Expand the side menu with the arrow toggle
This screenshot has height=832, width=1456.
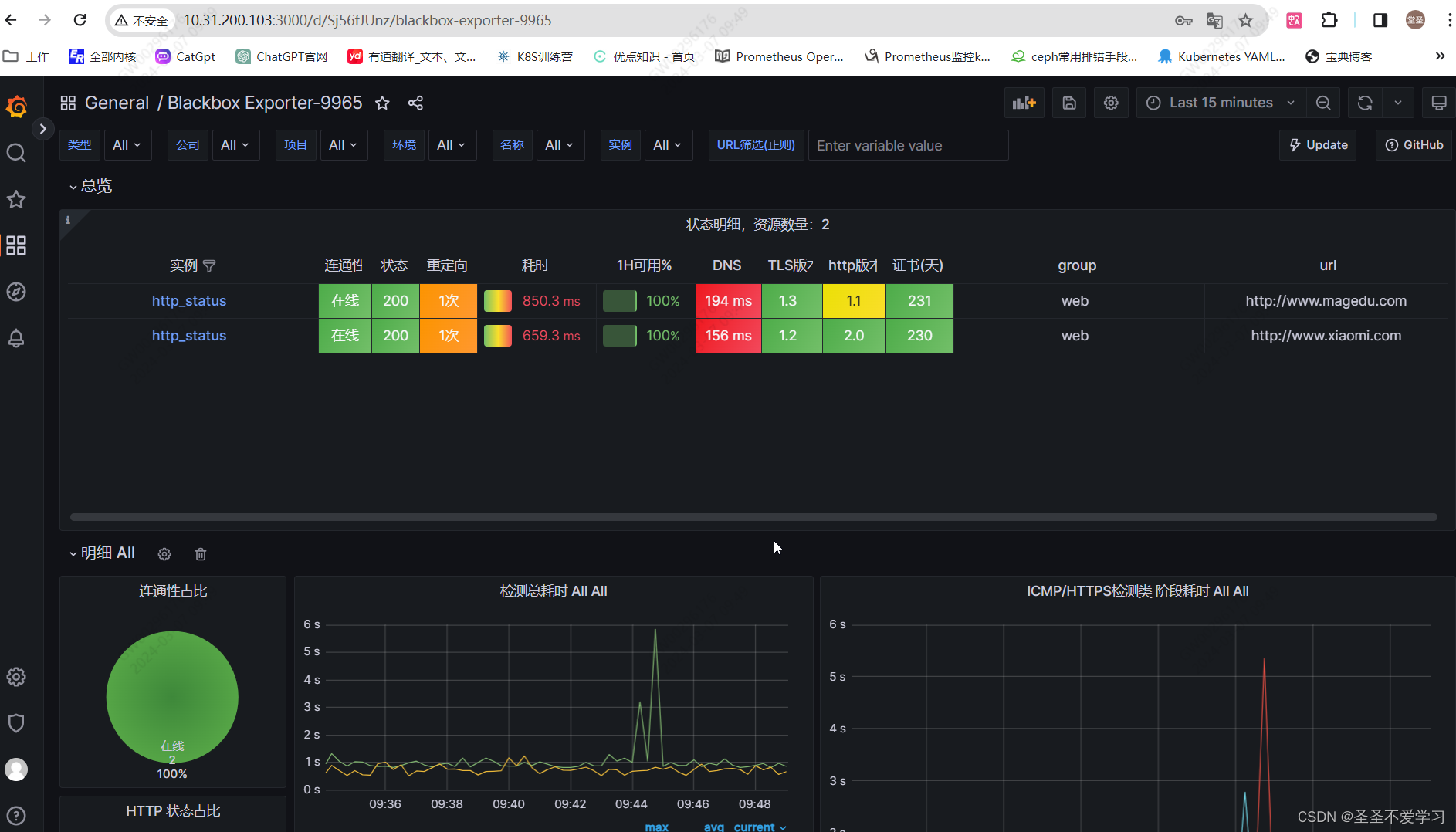point(43,129)
